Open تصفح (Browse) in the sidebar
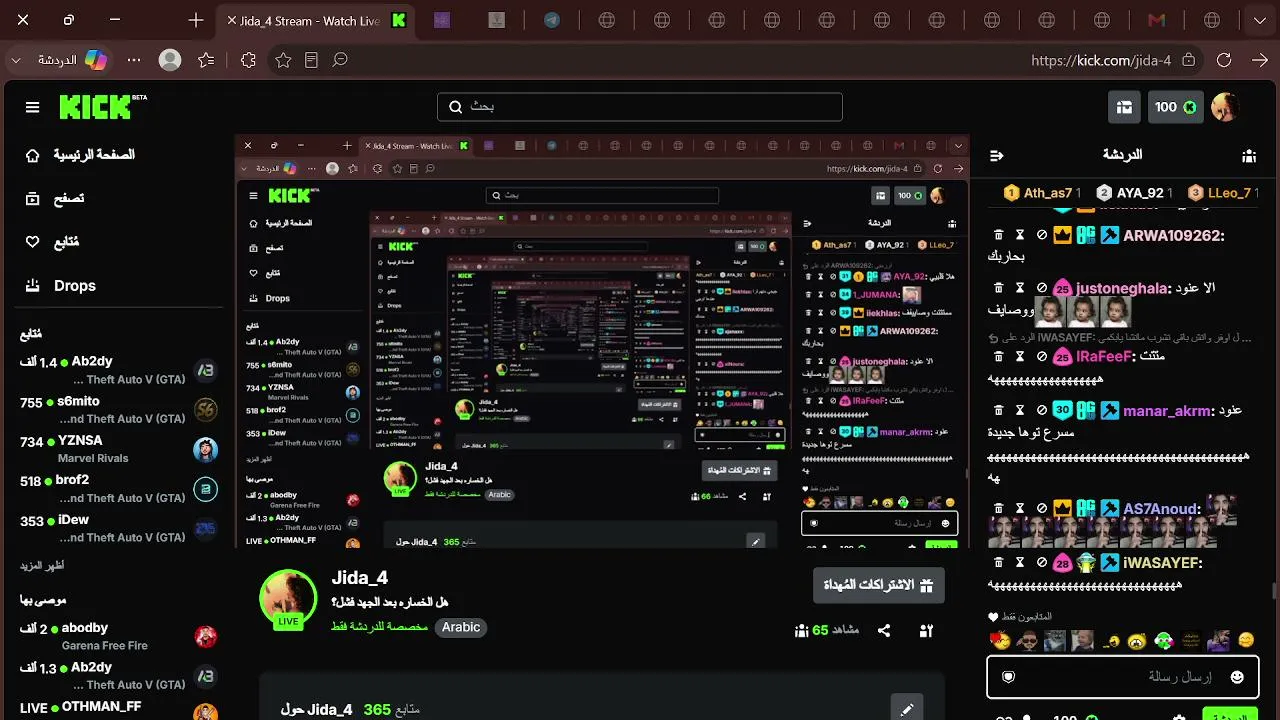 pyautogui.click(x=55, y=198)
